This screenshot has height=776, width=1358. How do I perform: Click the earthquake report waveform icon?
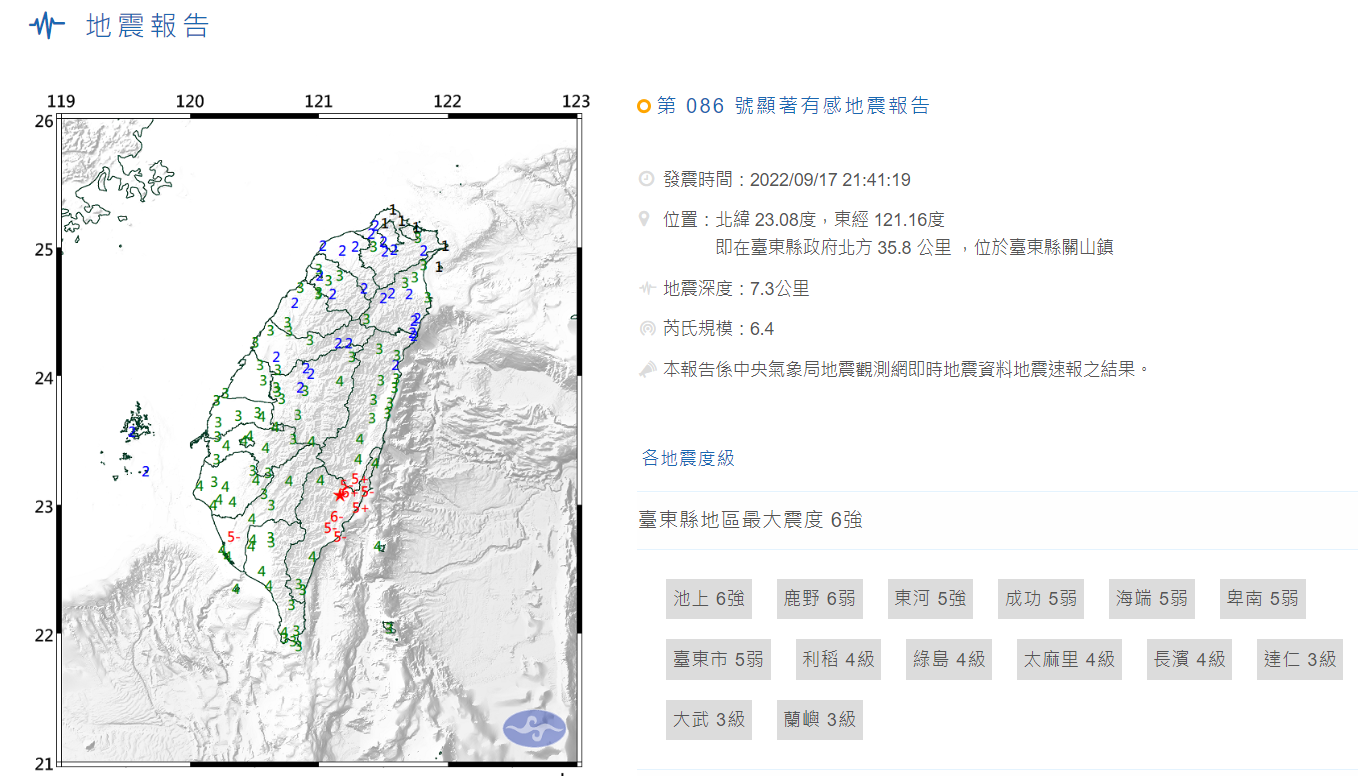pos(47,26)
